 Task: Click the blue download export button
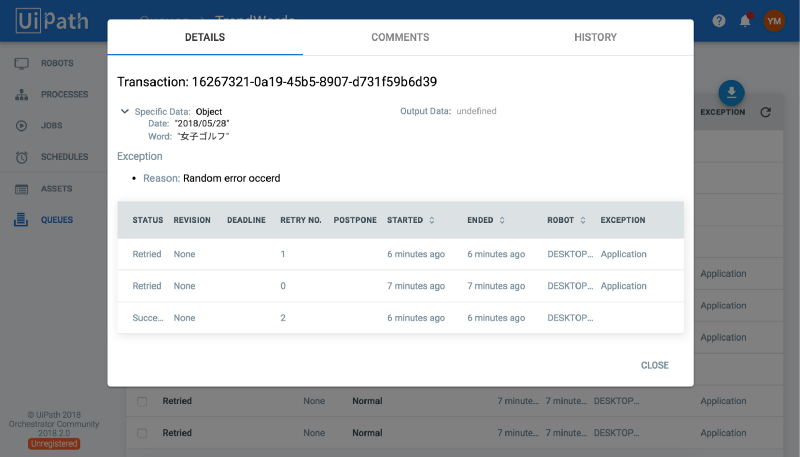coord(732,93)
